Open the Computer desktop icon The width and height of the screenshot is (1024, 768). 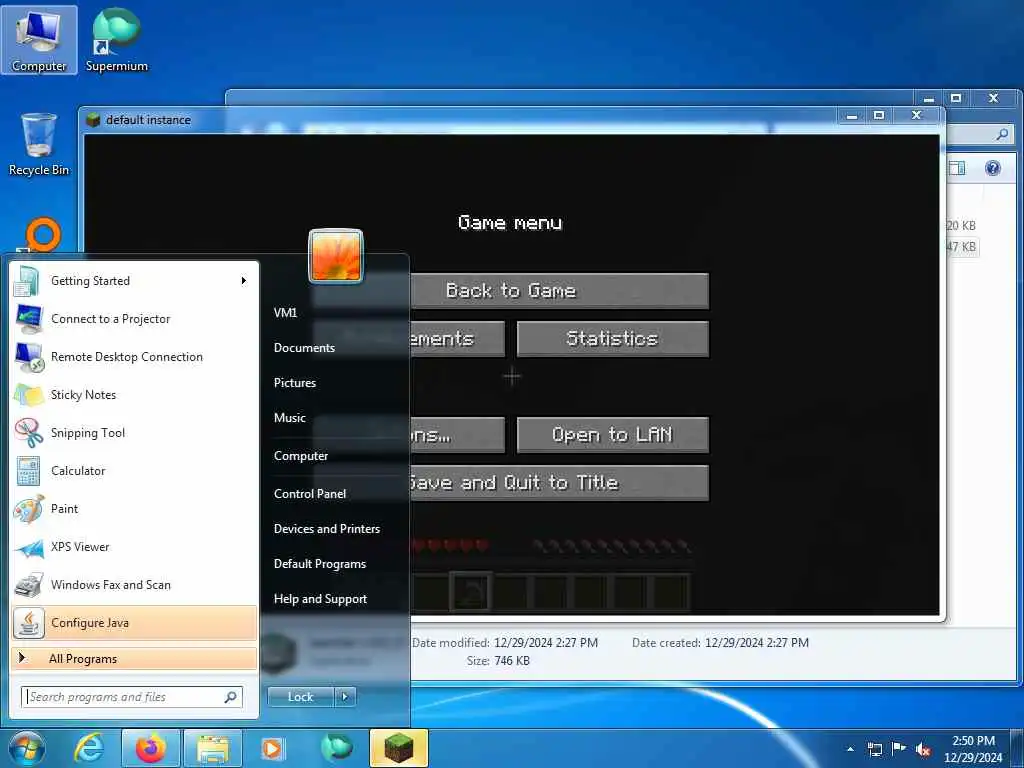(39, 40)
